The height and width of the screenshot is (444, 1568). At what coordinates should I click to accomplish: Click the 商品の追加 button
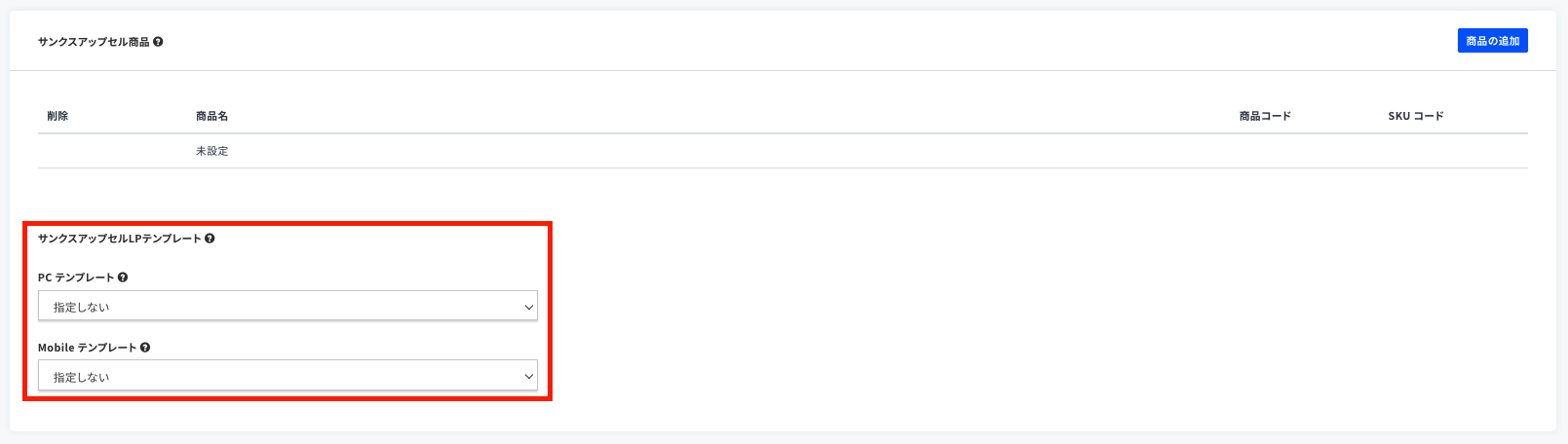pyautogui.click(x=1492, y=41)
